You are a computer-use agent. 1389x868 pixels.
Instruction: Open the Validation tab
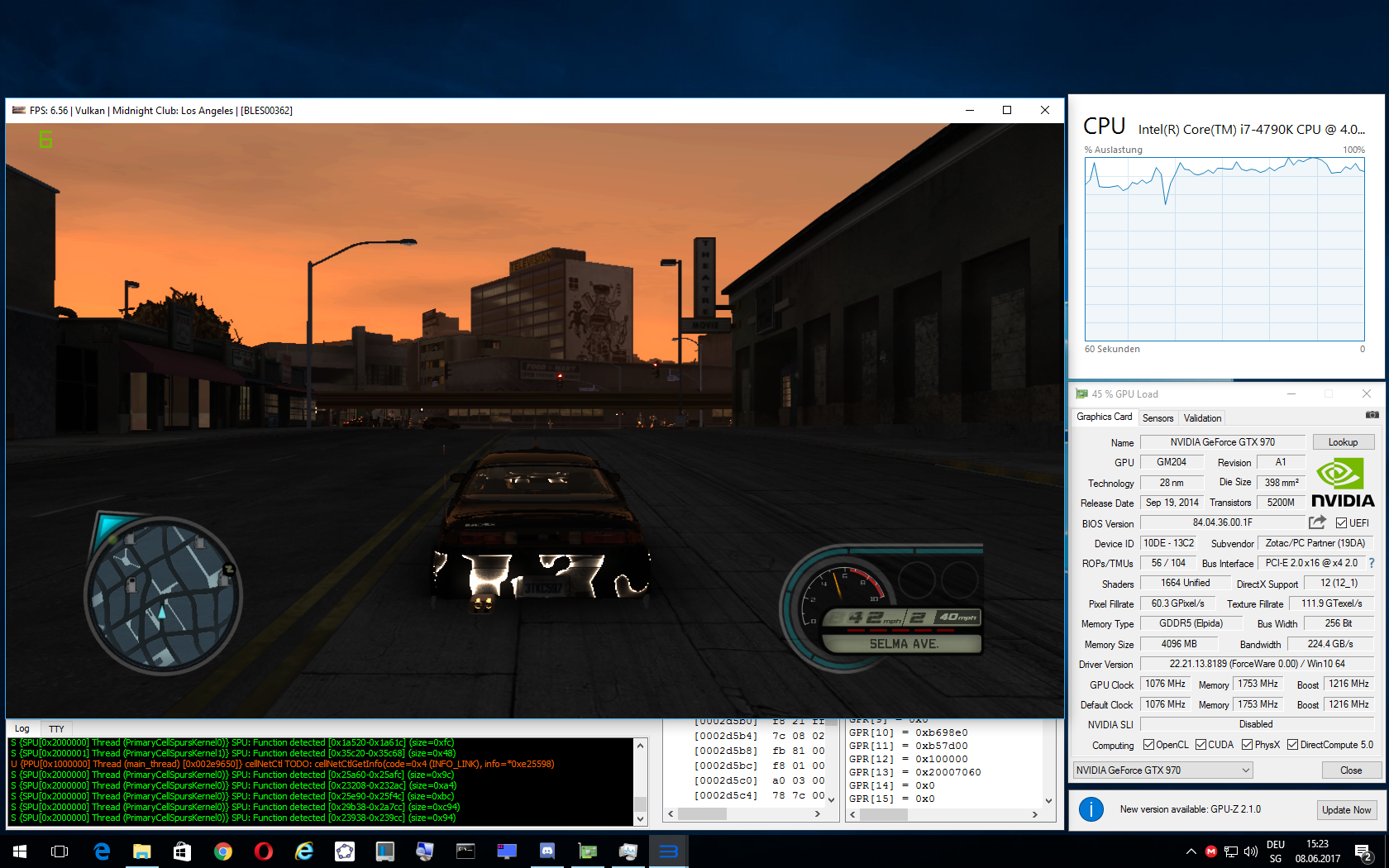(x=1202, y=418)
